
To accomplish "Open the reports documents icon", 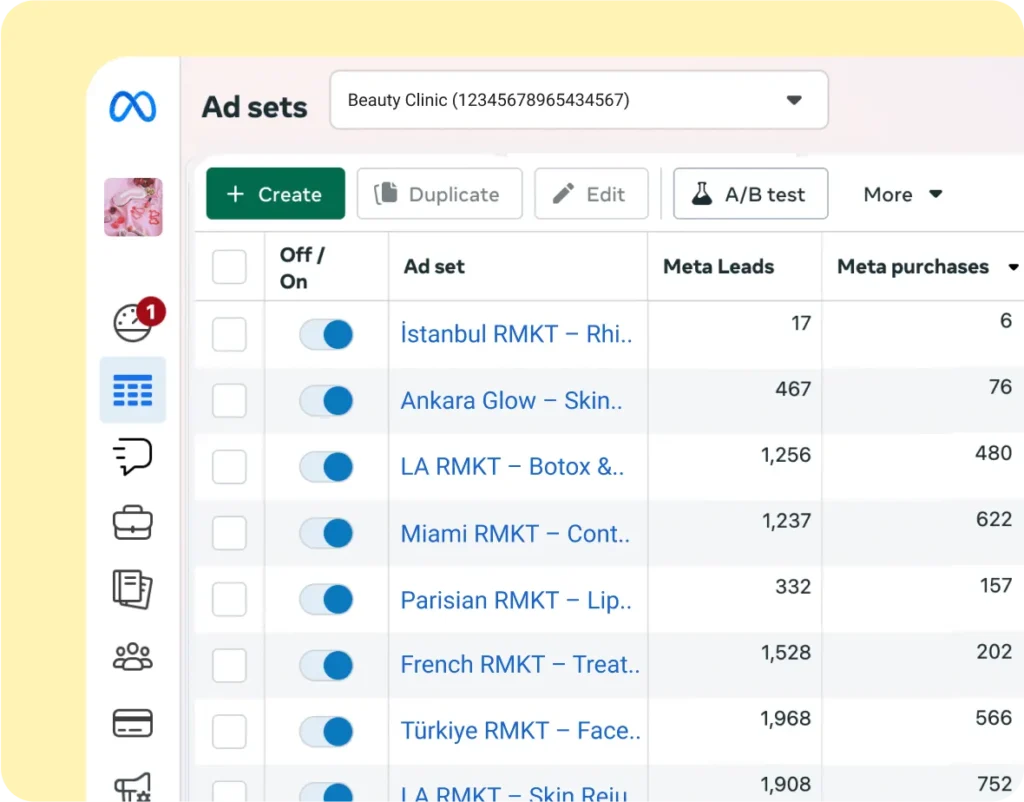I will click(133, 589).
